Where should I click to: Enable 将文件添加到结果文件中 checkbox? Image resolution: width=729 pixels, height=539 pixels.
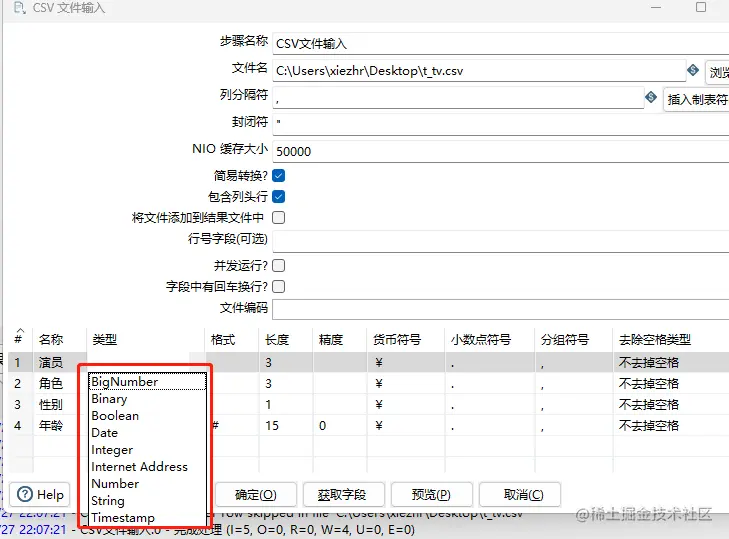click(x=278, y=218)
